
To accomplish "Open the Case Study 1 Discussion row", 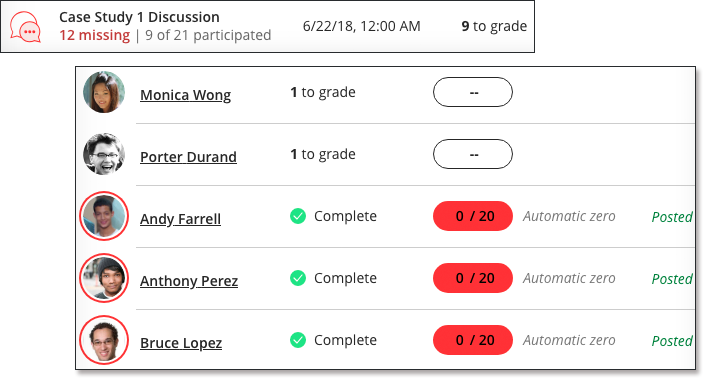I will click(267, 26).
